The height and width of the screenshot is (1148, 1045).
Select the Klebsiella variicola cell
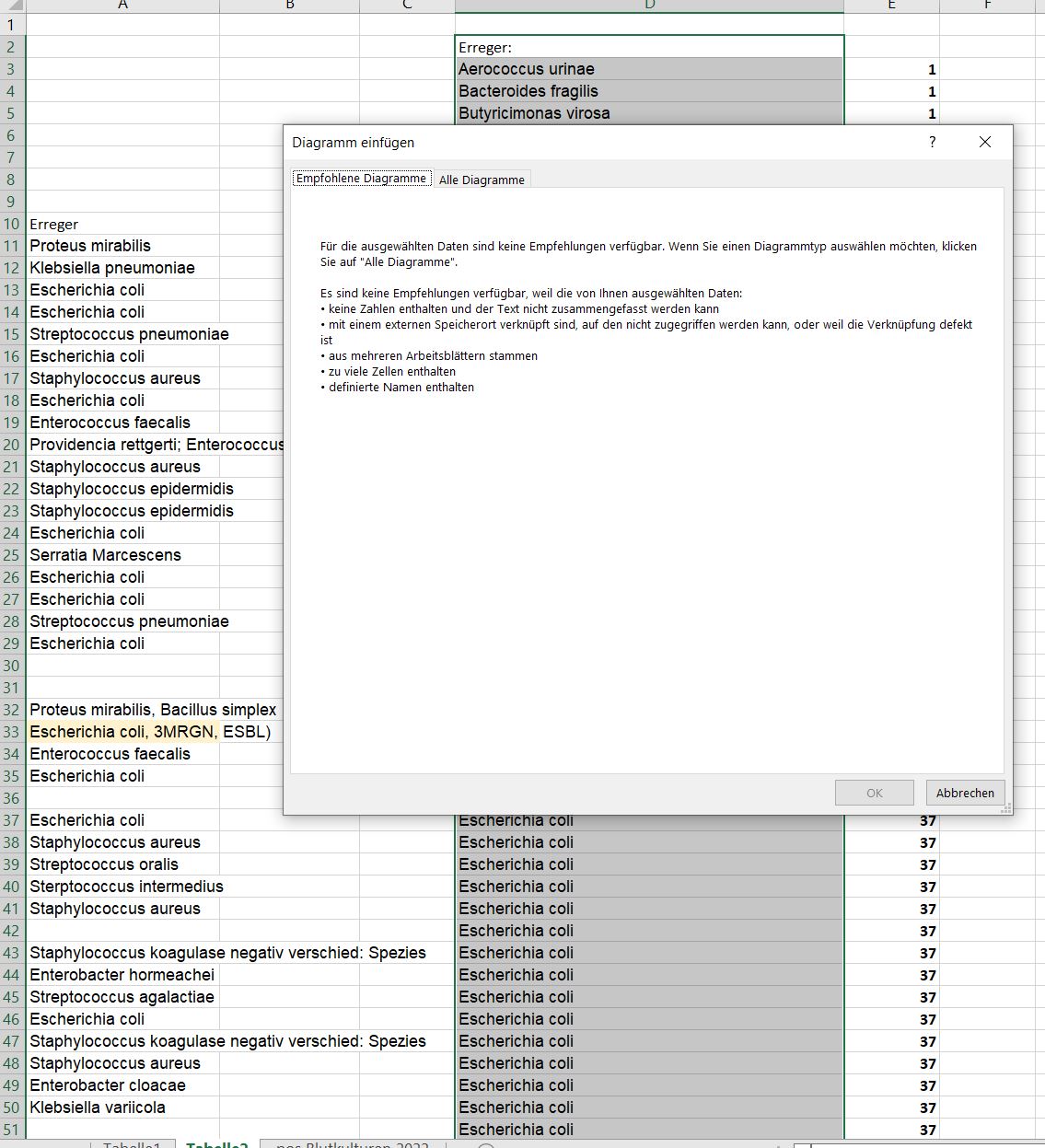122,1107
